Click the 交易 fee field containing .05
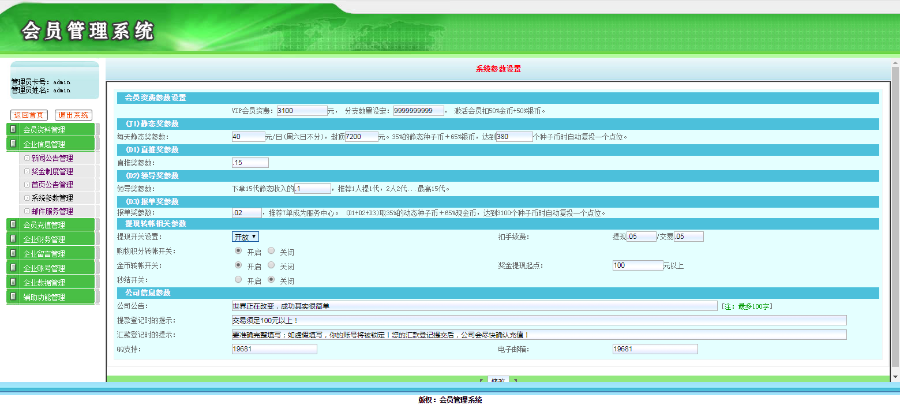 [x=688, y=236]
